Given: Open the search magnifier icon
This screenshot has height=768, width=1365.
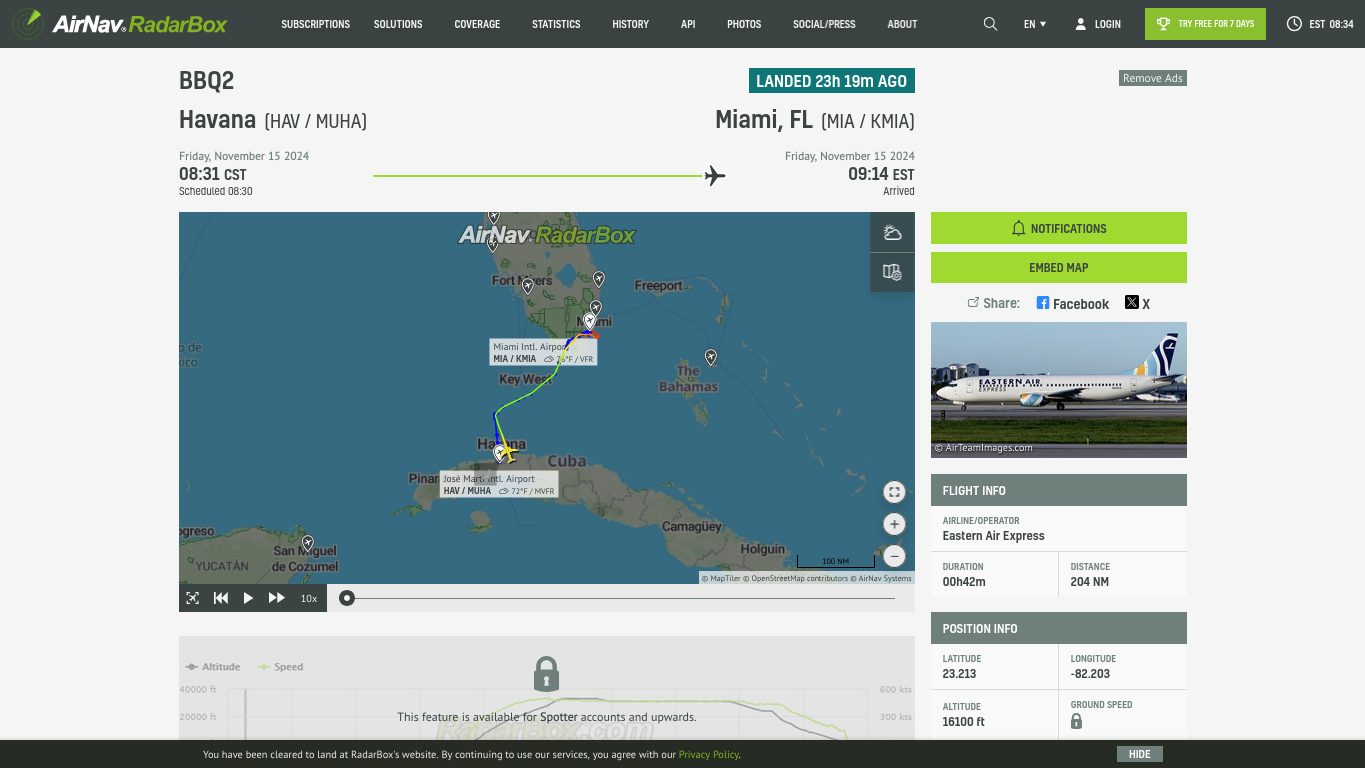Looking at the screenshot, I should pos(990,24).
